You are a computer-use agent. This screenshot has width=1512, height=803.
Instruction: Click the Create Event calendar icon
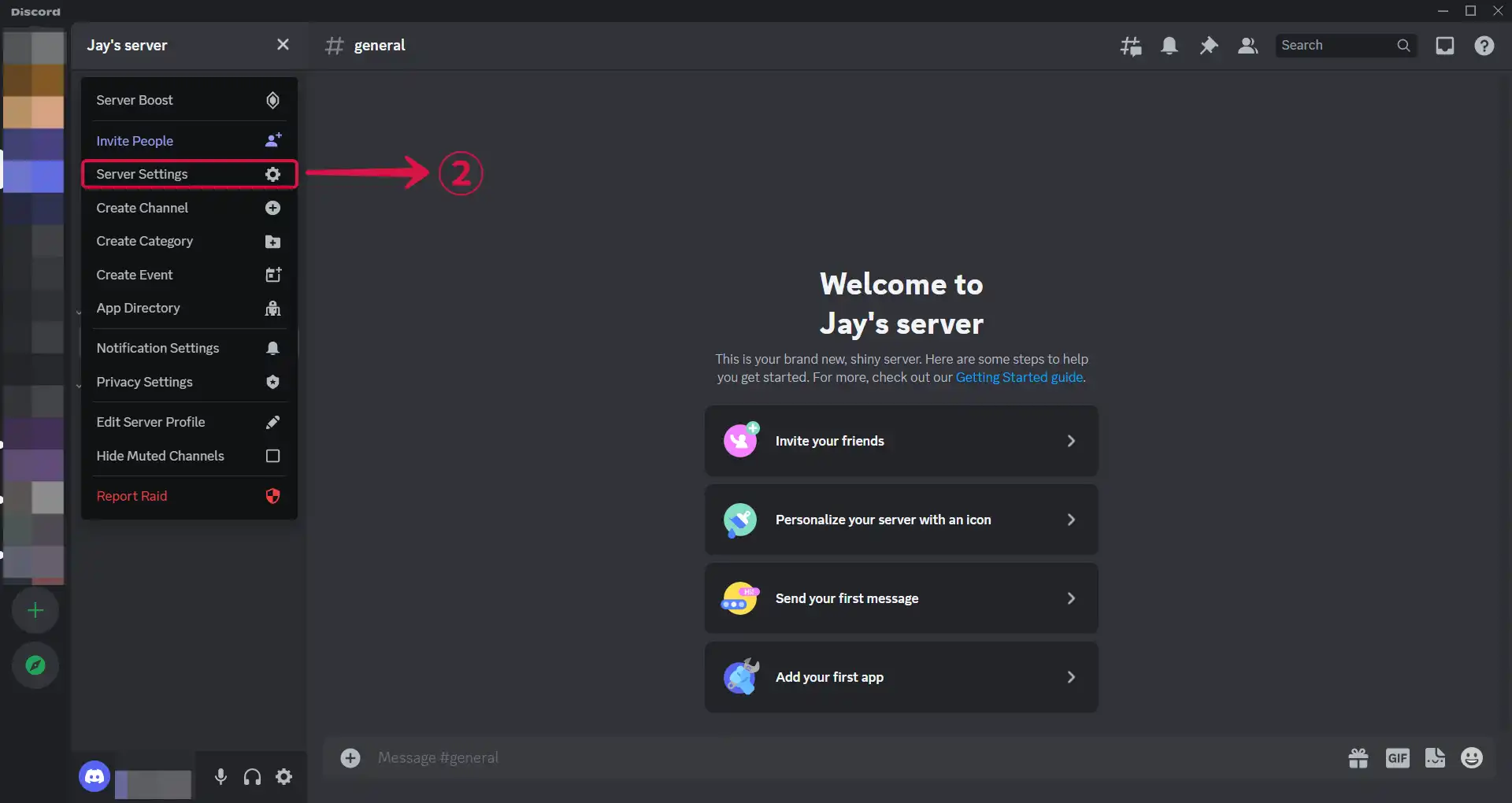pos(272,275)
